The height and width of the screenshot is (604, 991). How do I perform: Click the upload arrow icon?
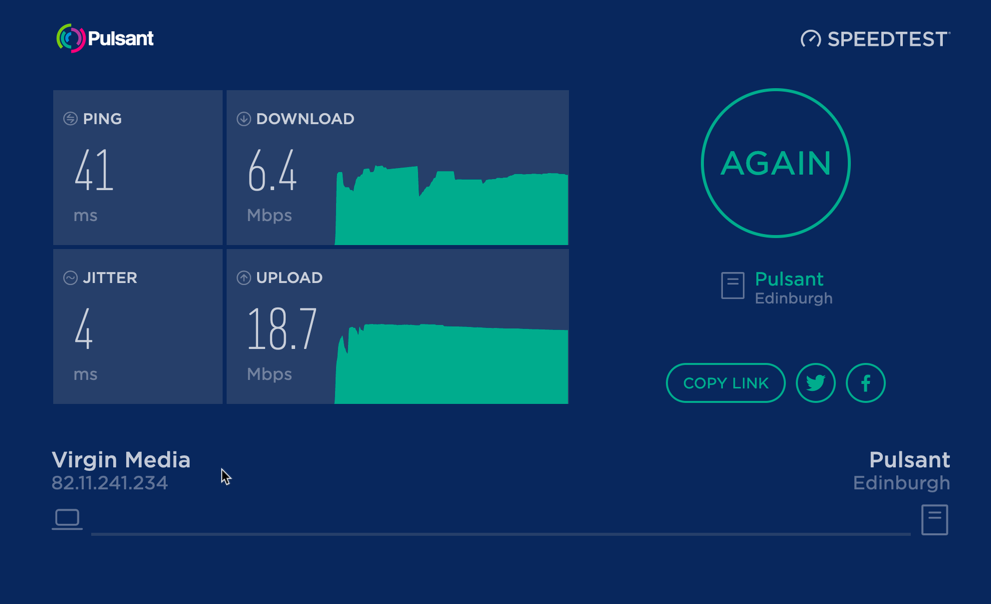243,278
